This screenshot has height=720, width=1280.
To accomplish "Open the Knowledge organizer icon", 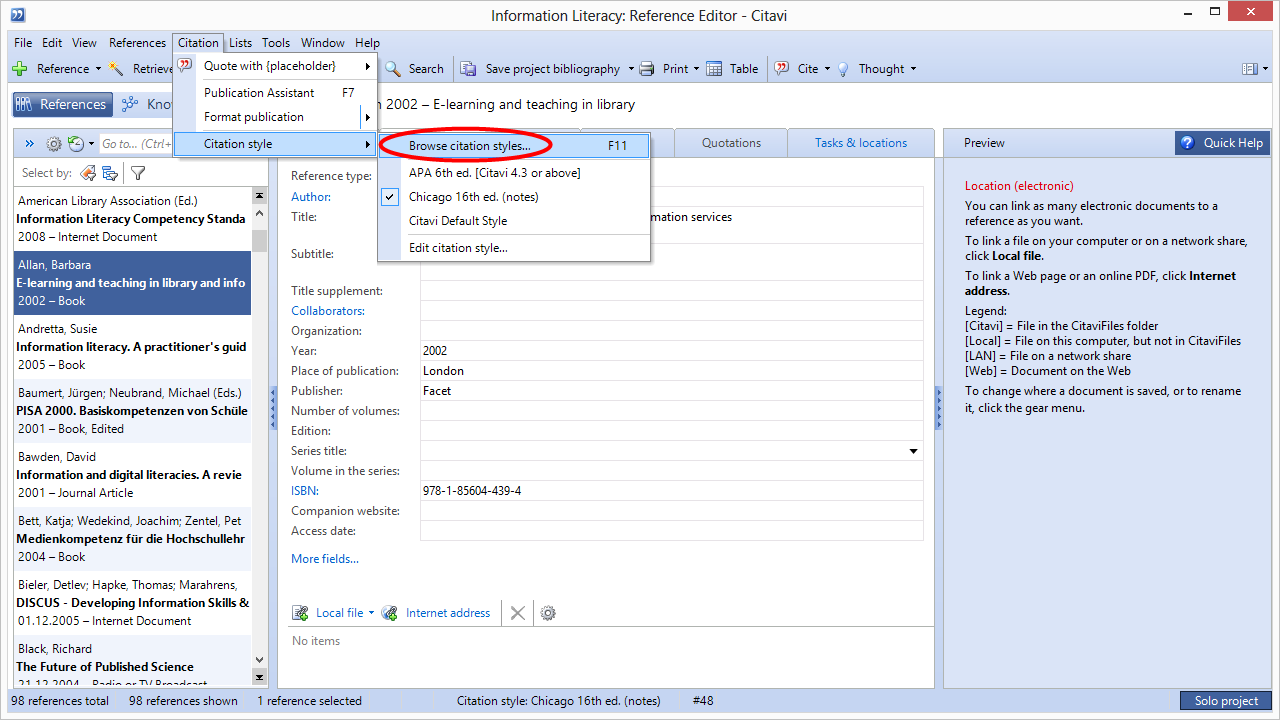I will point(130,104).
